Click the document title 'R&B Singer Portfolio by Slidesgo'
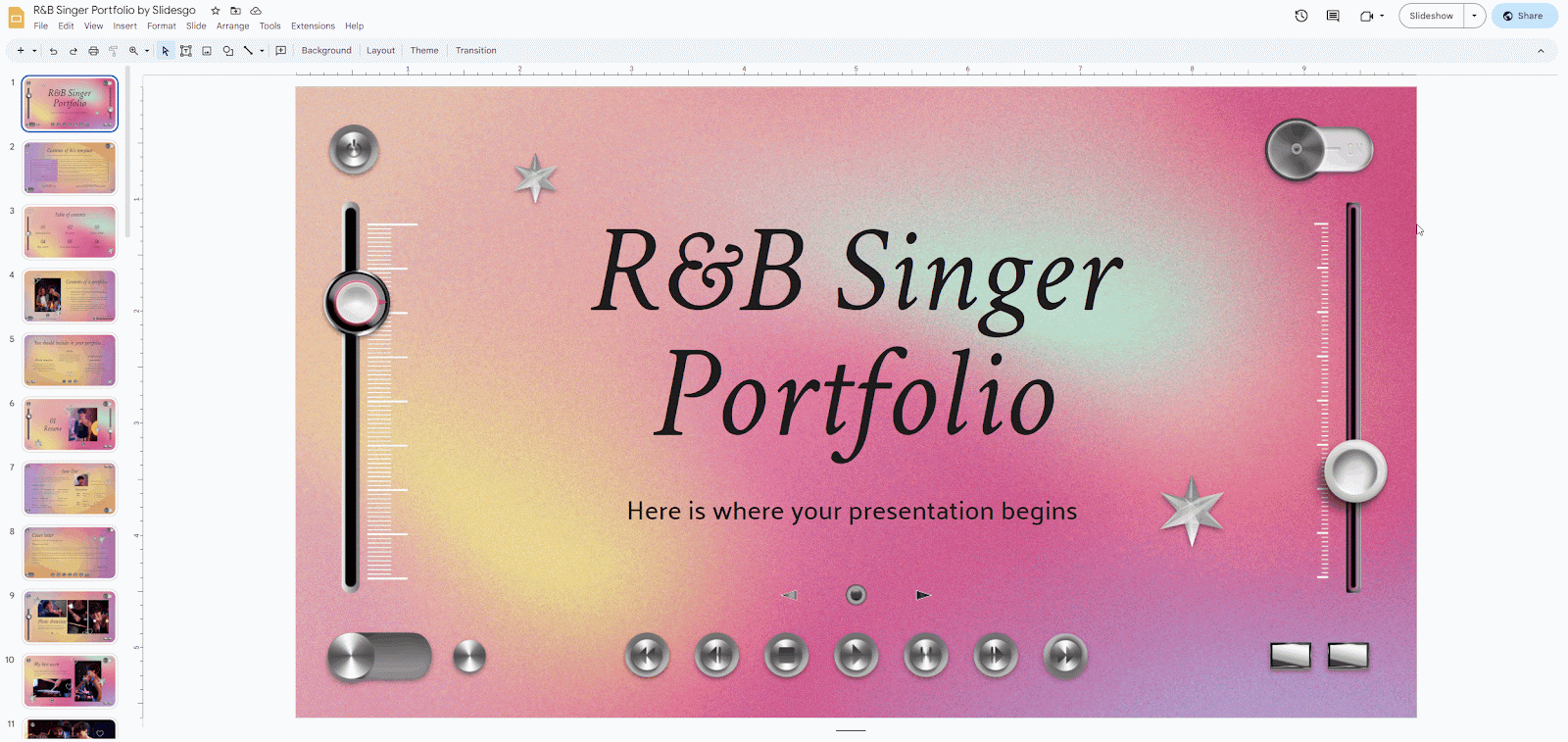This screenshot has height=742, width=1568. click(115, 10)
